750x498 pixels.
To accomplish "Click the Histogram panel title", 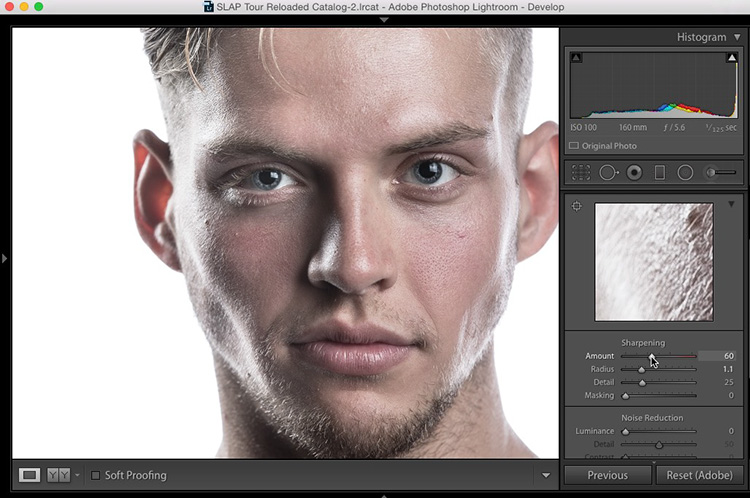I will (701, 37).
